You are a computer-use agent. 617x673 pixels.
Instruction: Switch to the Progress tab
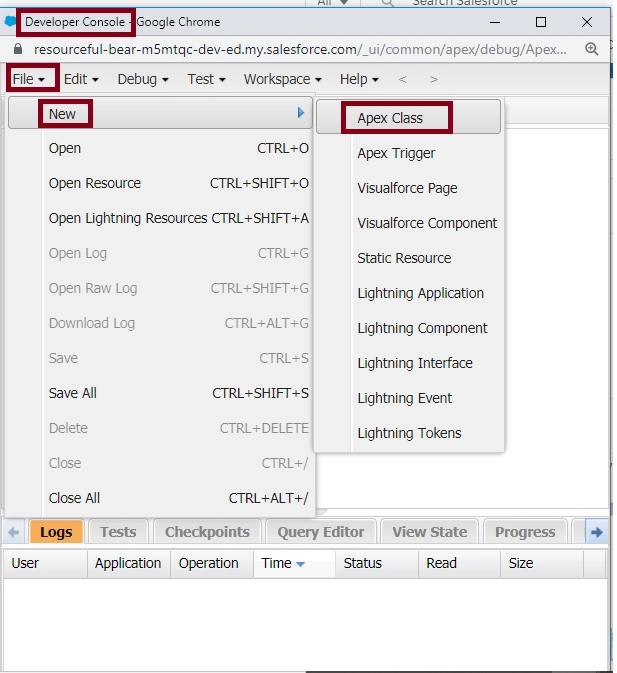click(525, 532)
